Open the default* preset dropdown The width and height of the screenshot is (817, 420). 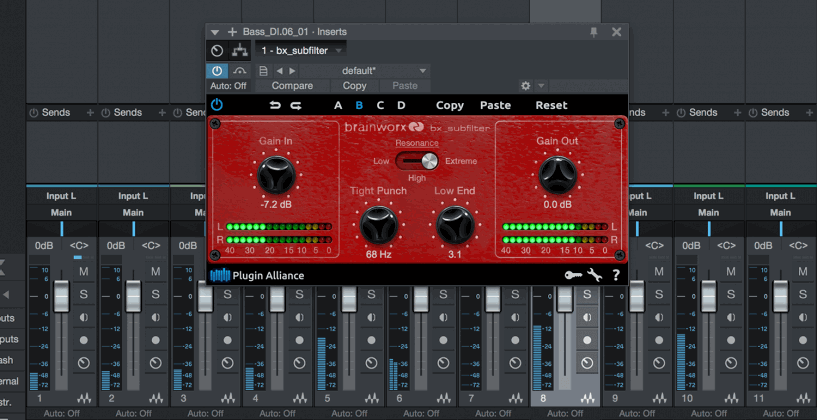click(x=365, y=71)
